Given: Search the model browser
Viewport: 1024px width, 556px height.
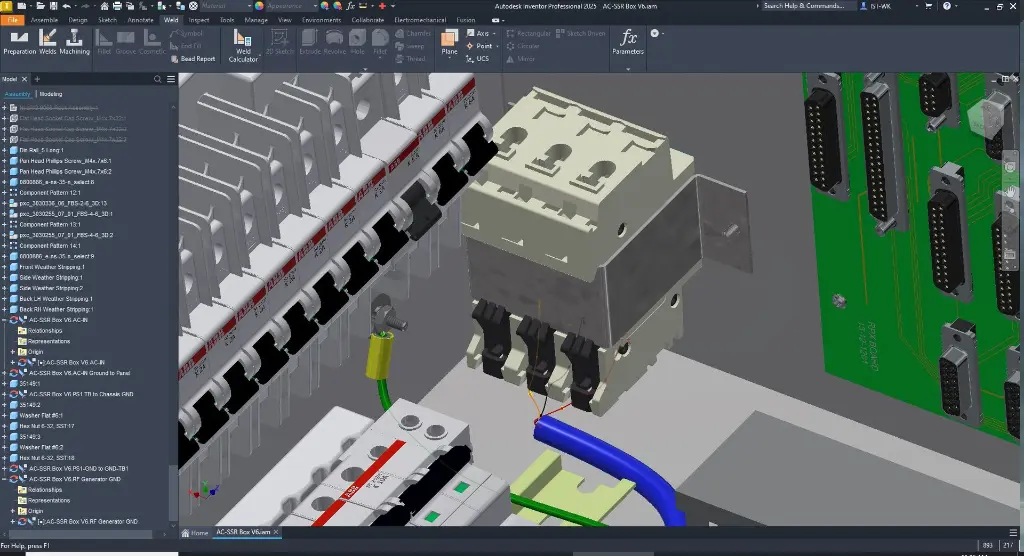Looking at the screenshot, I should 157,79.
